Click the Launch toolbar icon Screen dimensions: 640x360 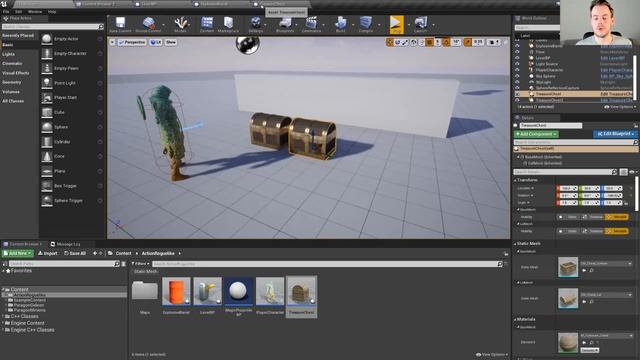tap(420, 24)
